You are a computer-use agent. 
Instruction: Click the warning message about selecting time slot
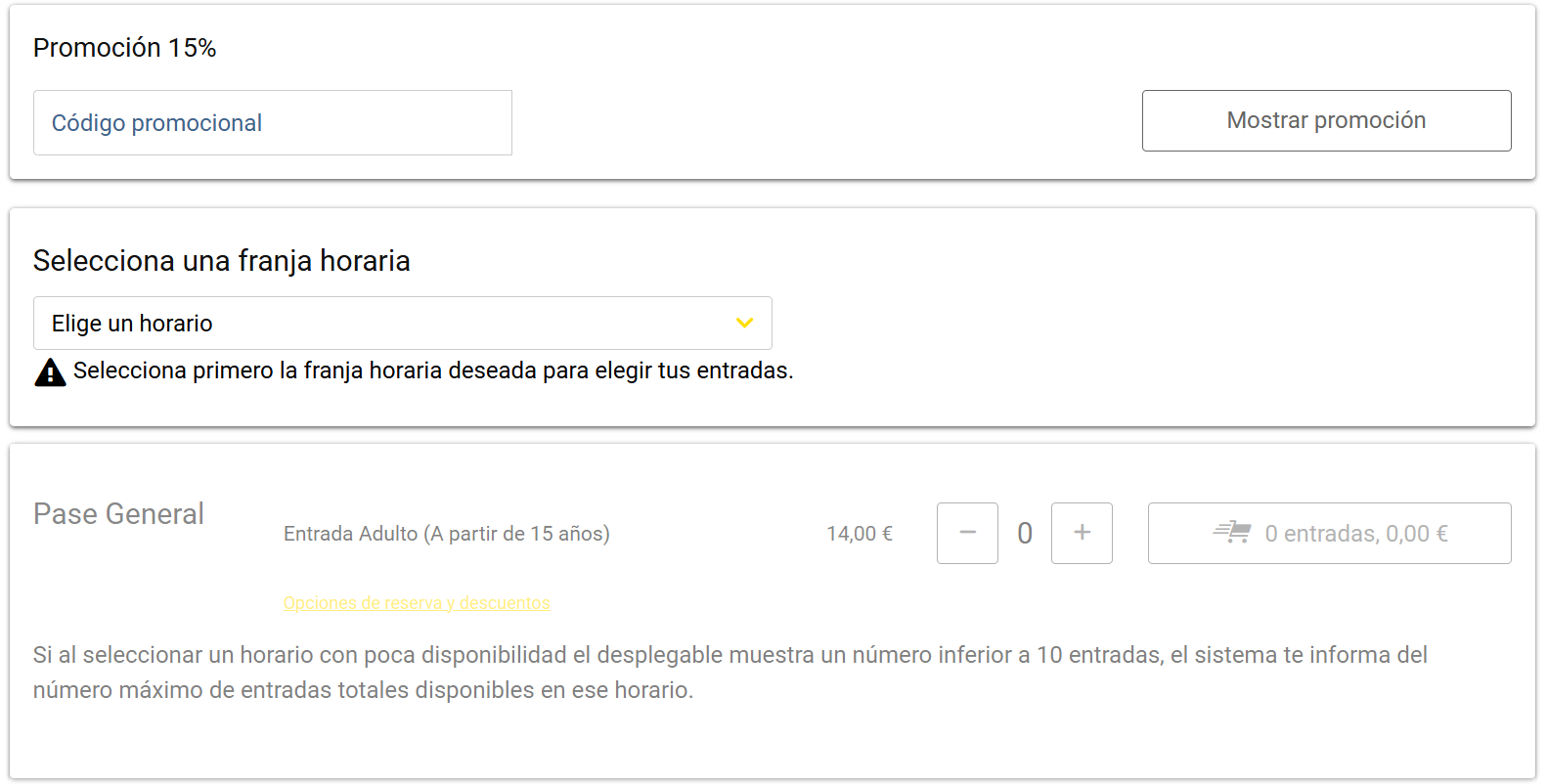pyautogui.click(x=432, y=371)
